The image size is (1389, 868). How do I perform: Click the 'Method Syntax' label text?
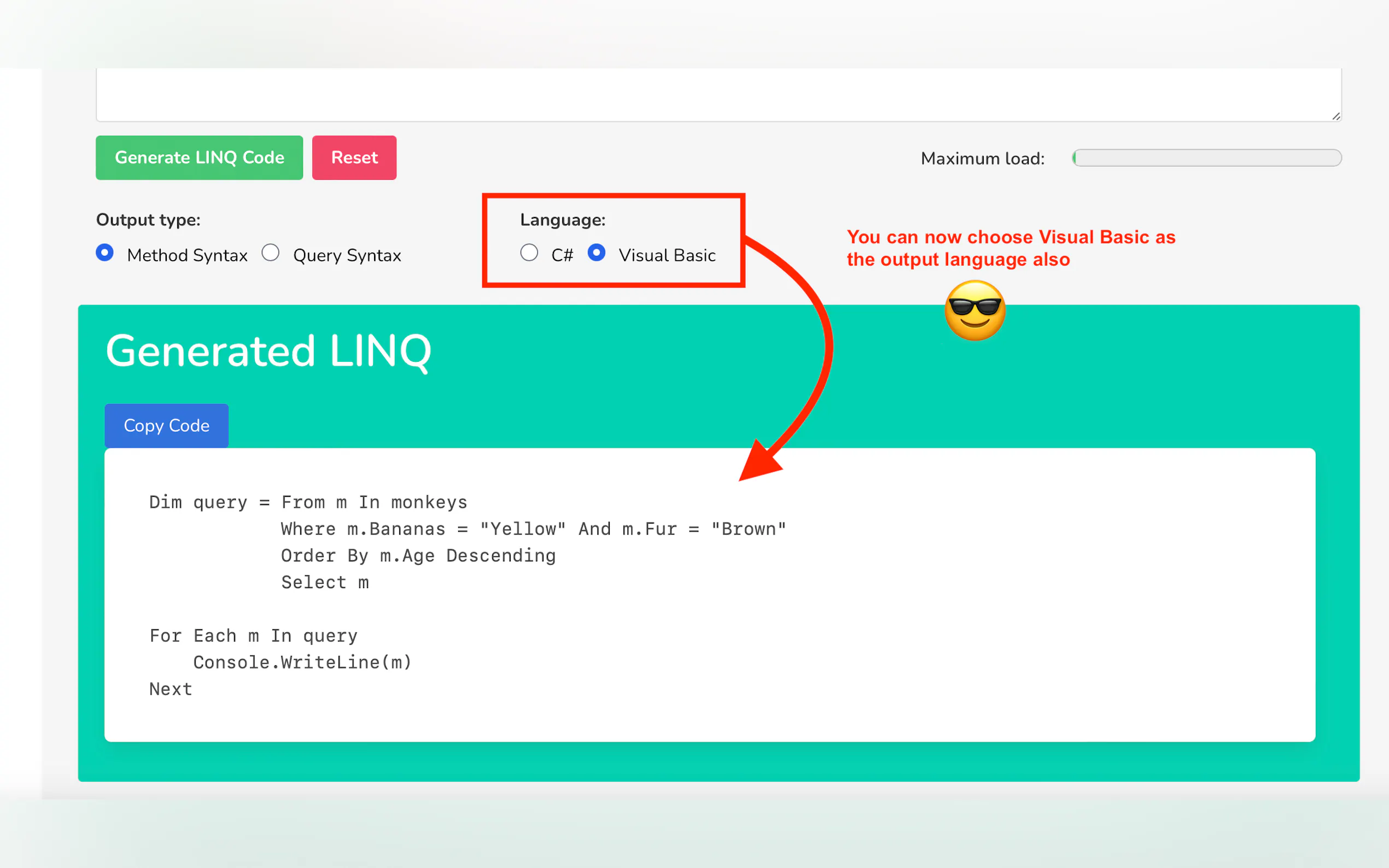[187, 255]
